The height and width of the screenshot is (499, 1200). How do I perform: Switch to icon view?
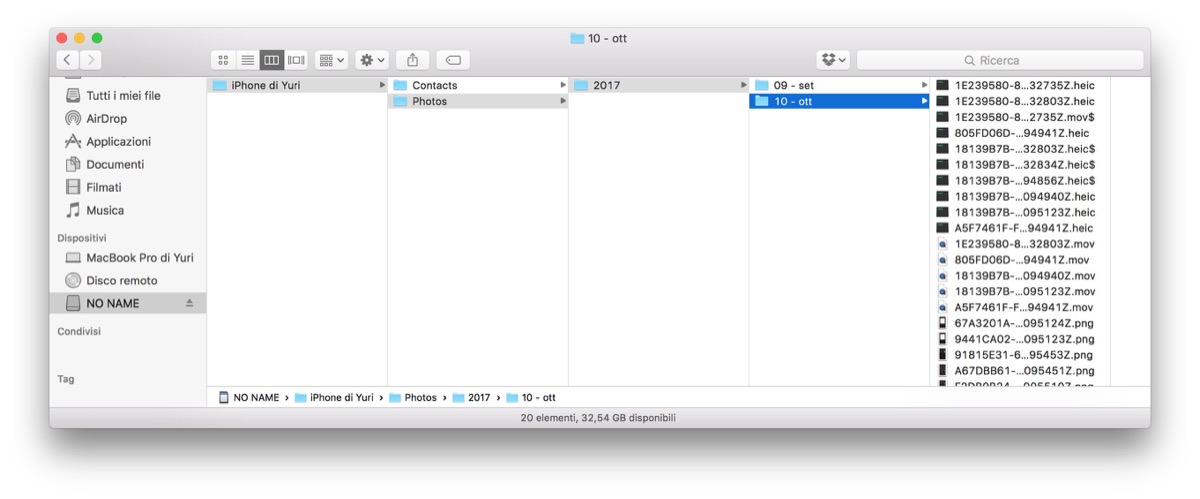click(223, 60)
